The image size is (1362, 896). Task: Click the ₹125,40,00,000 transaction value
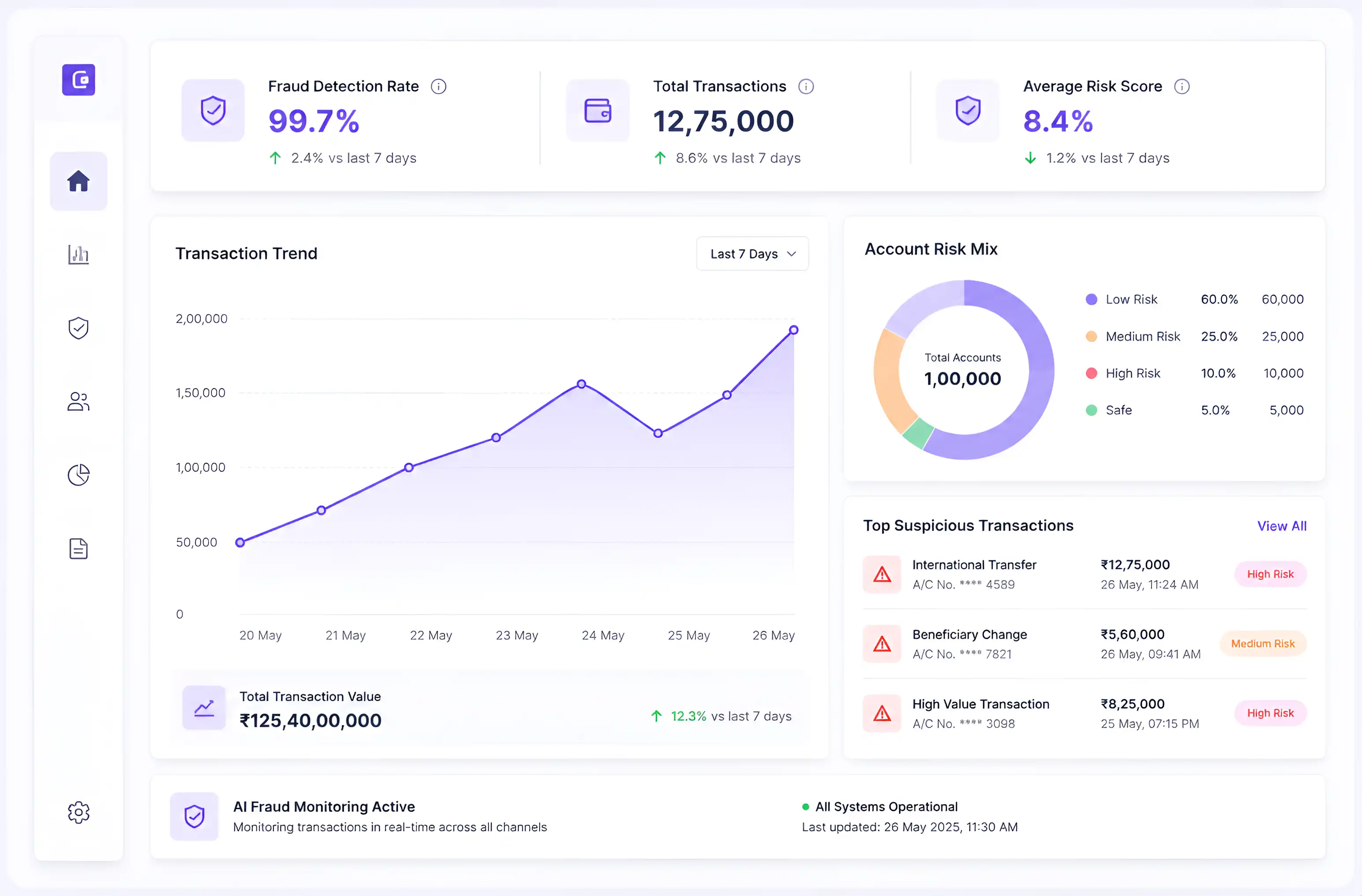click(310, 721)
